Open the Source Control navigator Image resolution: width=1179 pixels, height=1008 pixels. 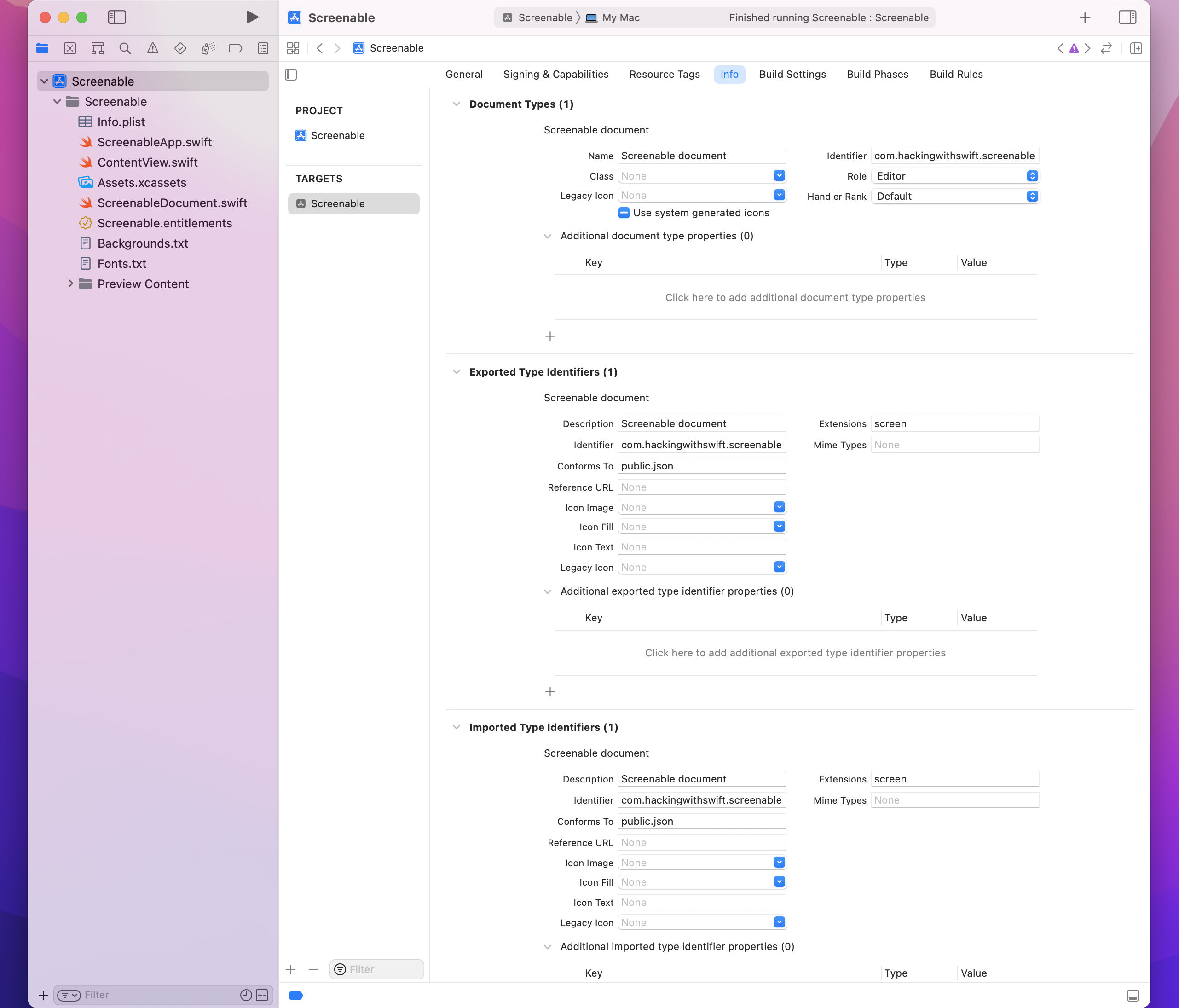tap(70, 48)
